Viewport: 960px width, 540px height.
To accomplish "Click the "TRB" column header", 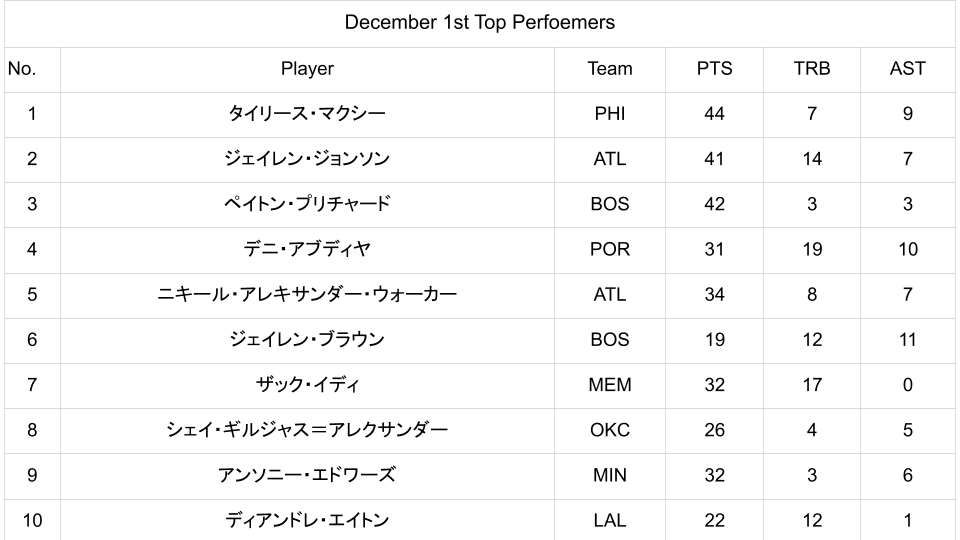I will click(x=811, y=69).
